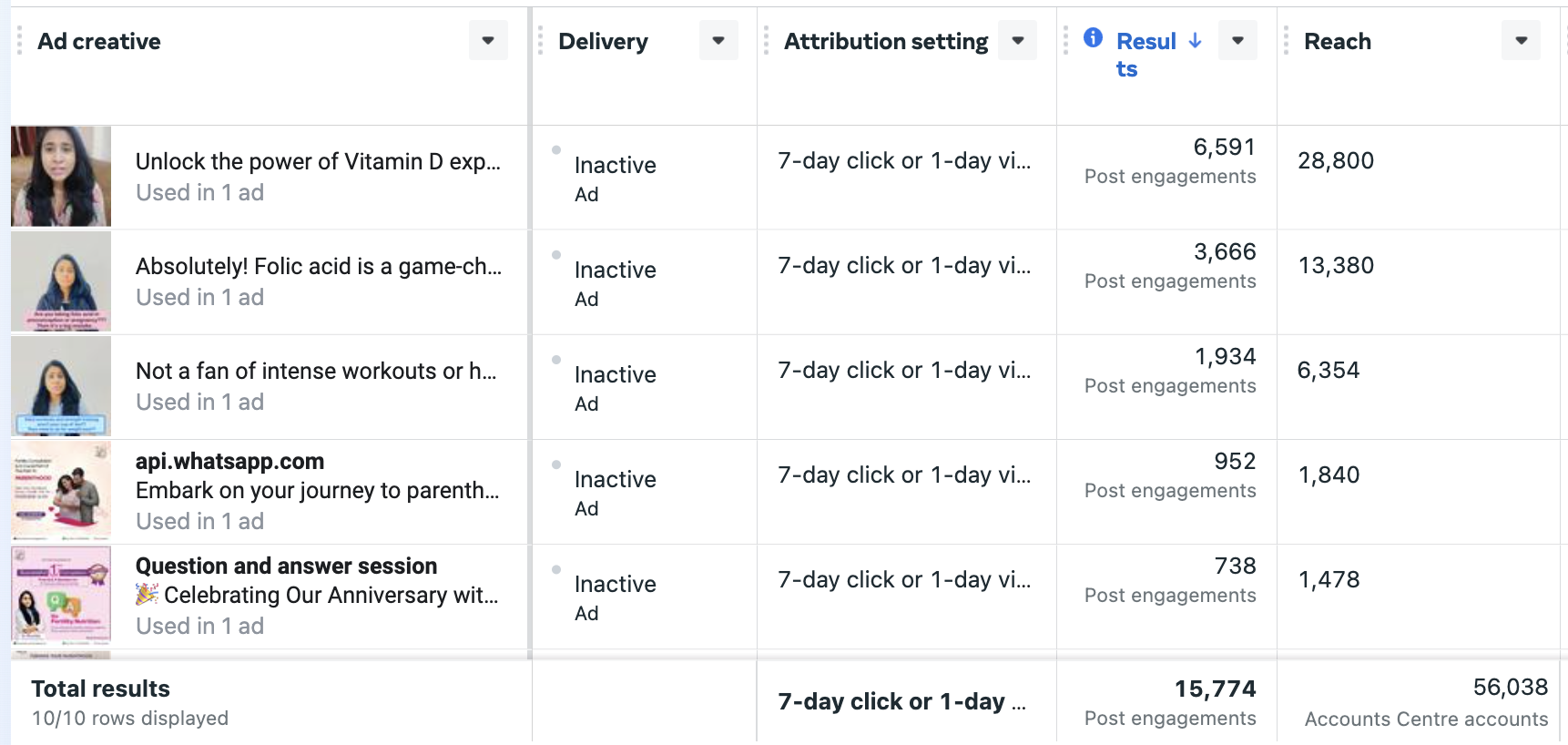The height and width of the screenshot is (745, 1568).
Task: Open the api.whatsapp.com ad creative
Action: click(229, 462)
